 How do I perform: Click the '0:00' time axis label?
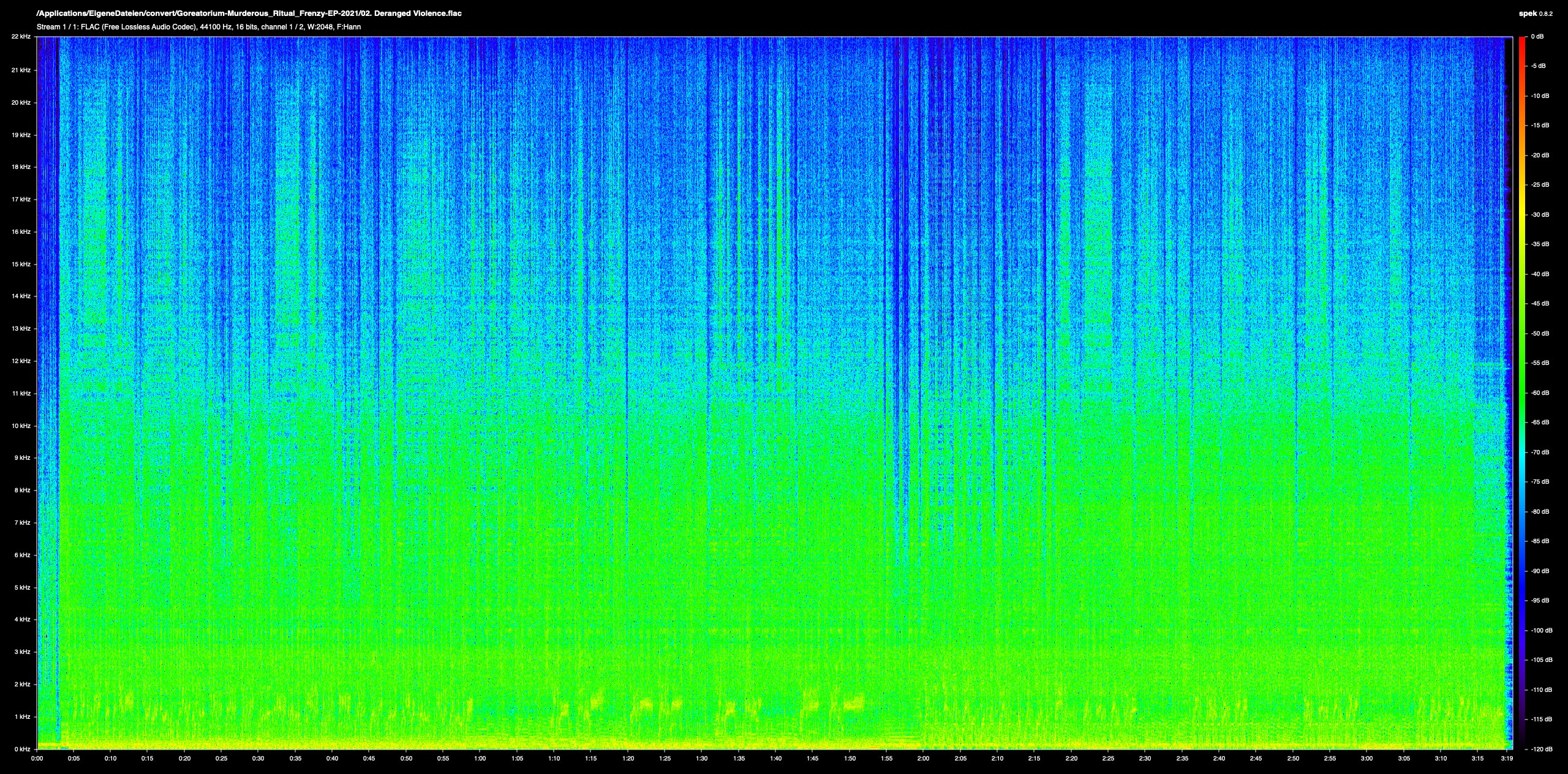[37, 759]
